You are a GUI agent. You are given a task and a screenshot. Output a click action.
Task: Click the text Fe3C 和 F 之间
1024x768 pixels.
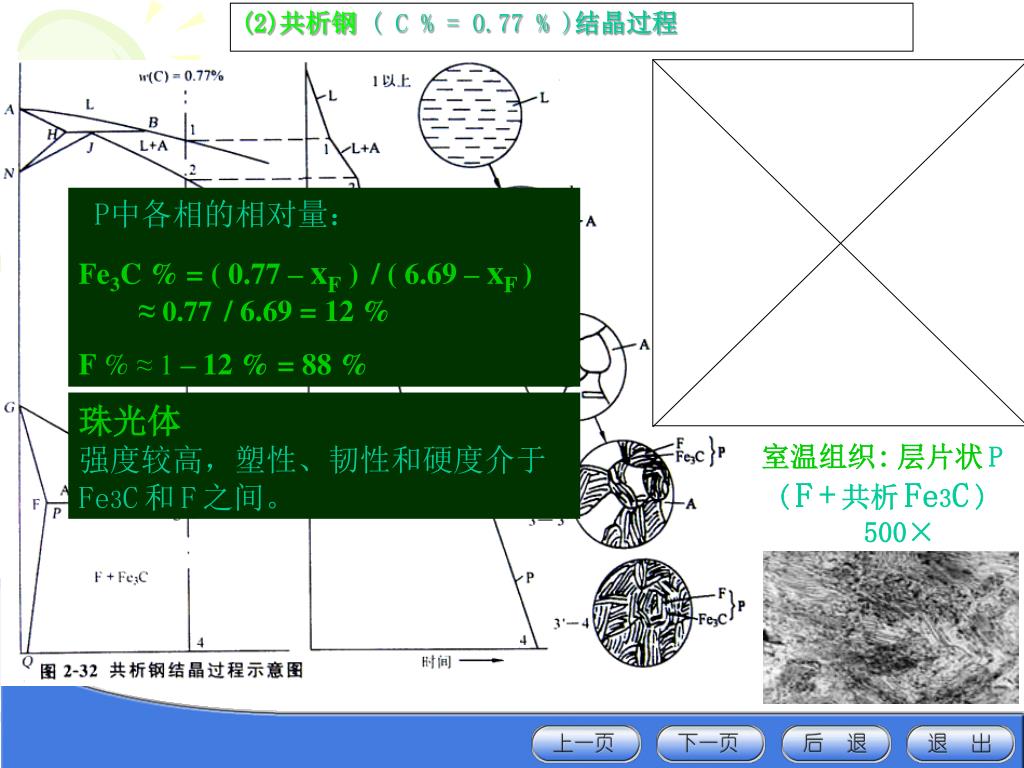[180, 498]
